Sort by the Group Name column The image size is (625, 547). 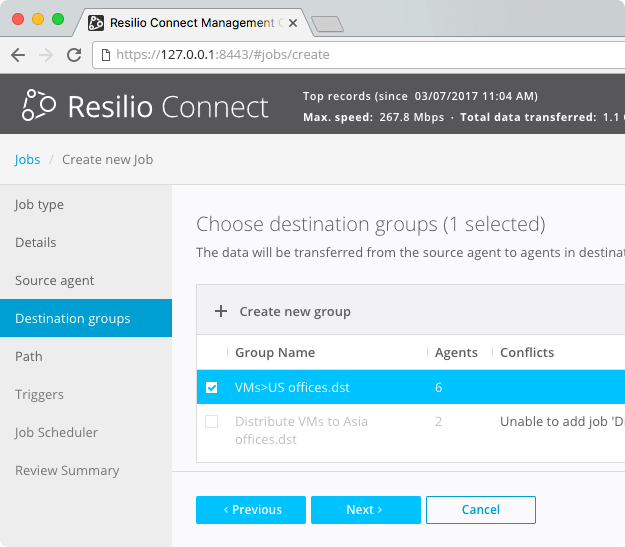(275, 352)
